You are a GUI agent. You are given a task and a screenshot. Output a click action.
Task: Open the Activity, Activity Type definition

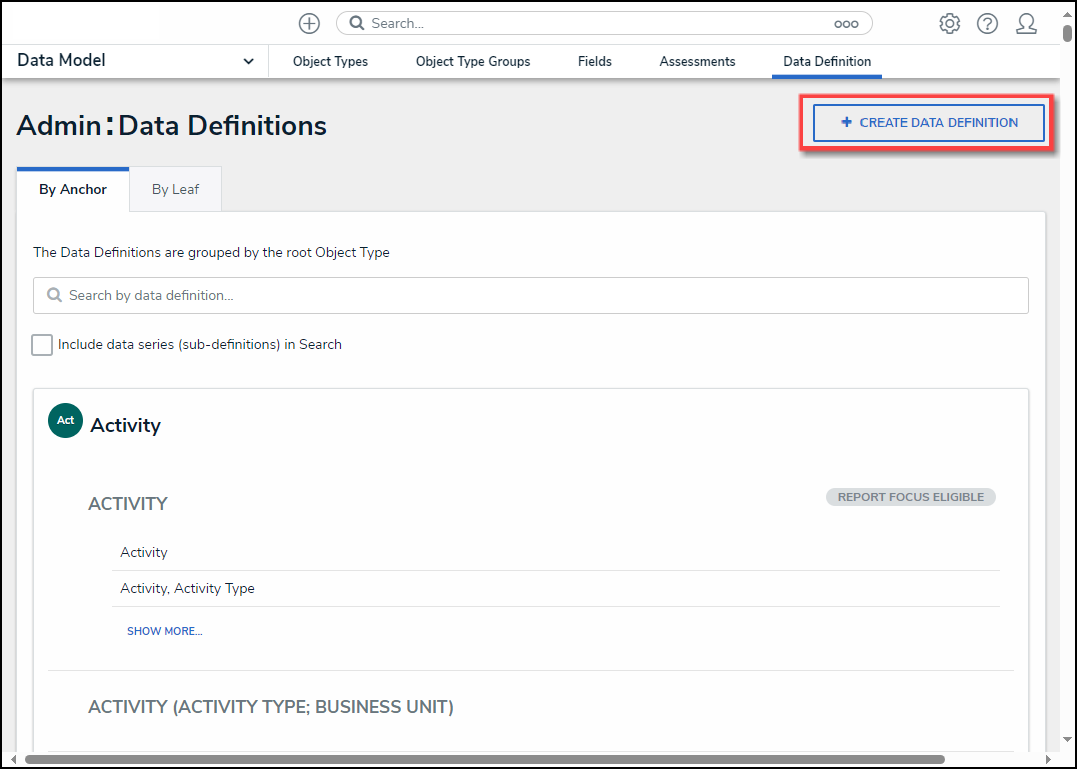[187, 589]
